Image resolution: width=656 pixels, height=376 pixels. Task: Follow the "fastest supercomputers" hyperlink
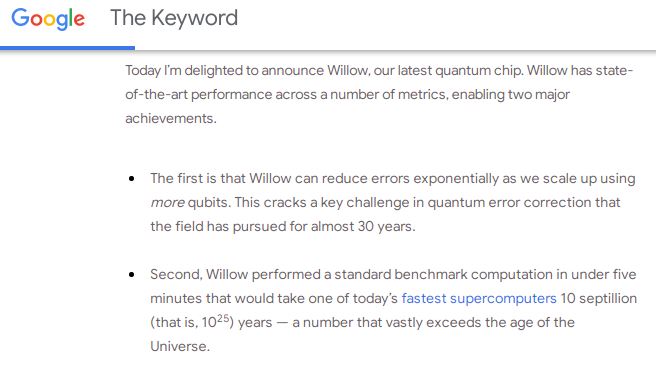(479, 298)
